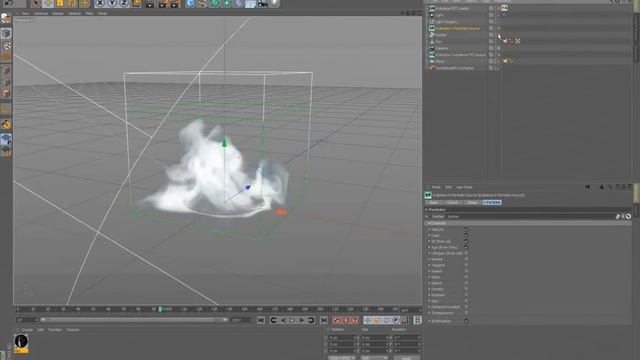
Task: Switch to Texture mode checker icon
Action: 6,46
